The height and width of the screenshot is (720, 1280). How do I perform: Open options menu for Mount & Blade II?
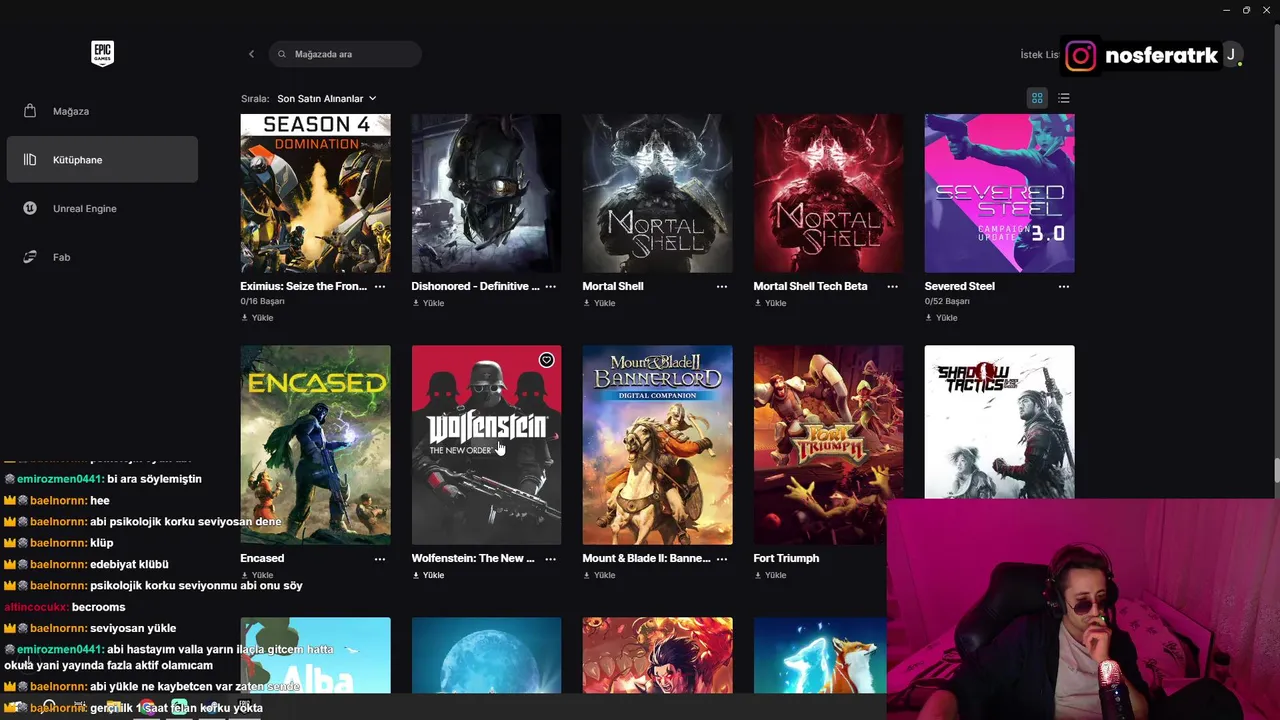point(722,559)
